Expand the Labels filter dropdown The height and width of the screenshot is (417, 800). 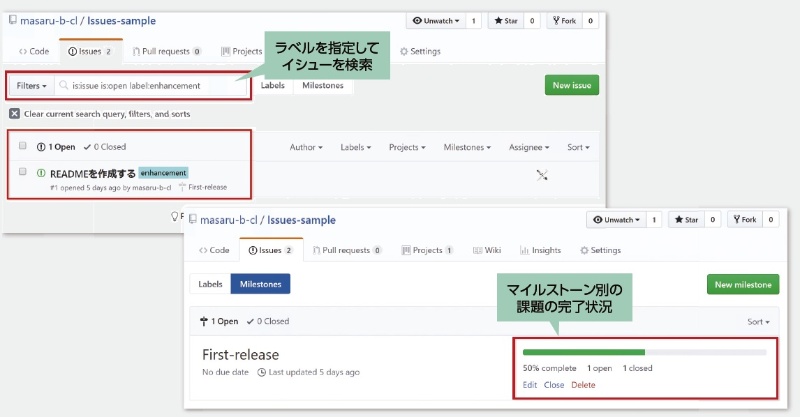pos(356,147)
